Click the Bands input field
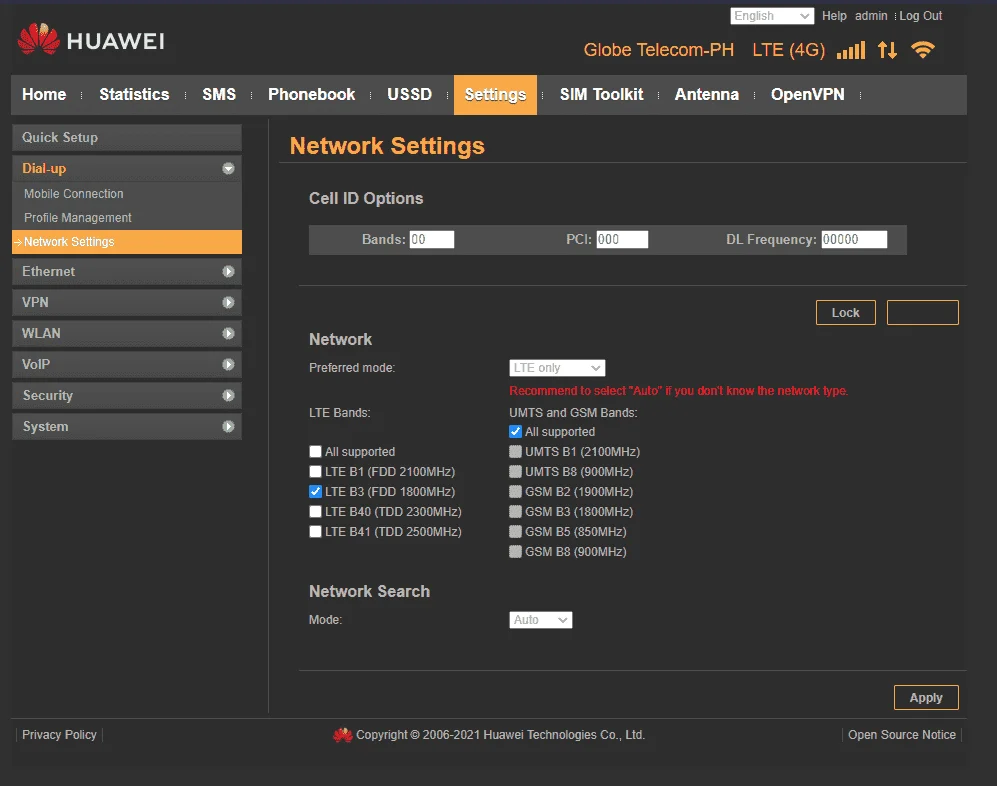The height and width of the screenshot is (786, 997). [432, 240]
